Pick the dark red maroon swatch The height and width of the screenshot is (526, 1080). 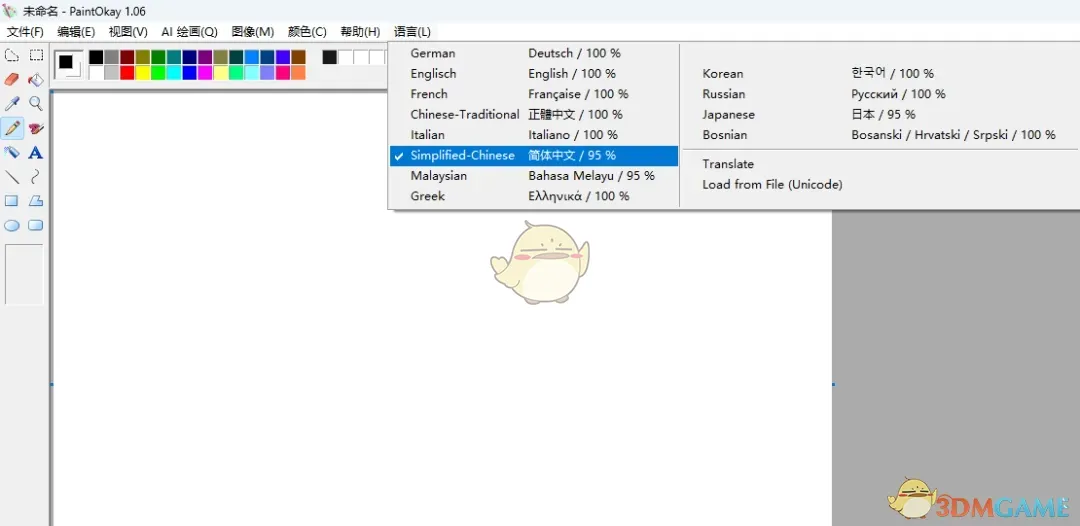[127, 57]
